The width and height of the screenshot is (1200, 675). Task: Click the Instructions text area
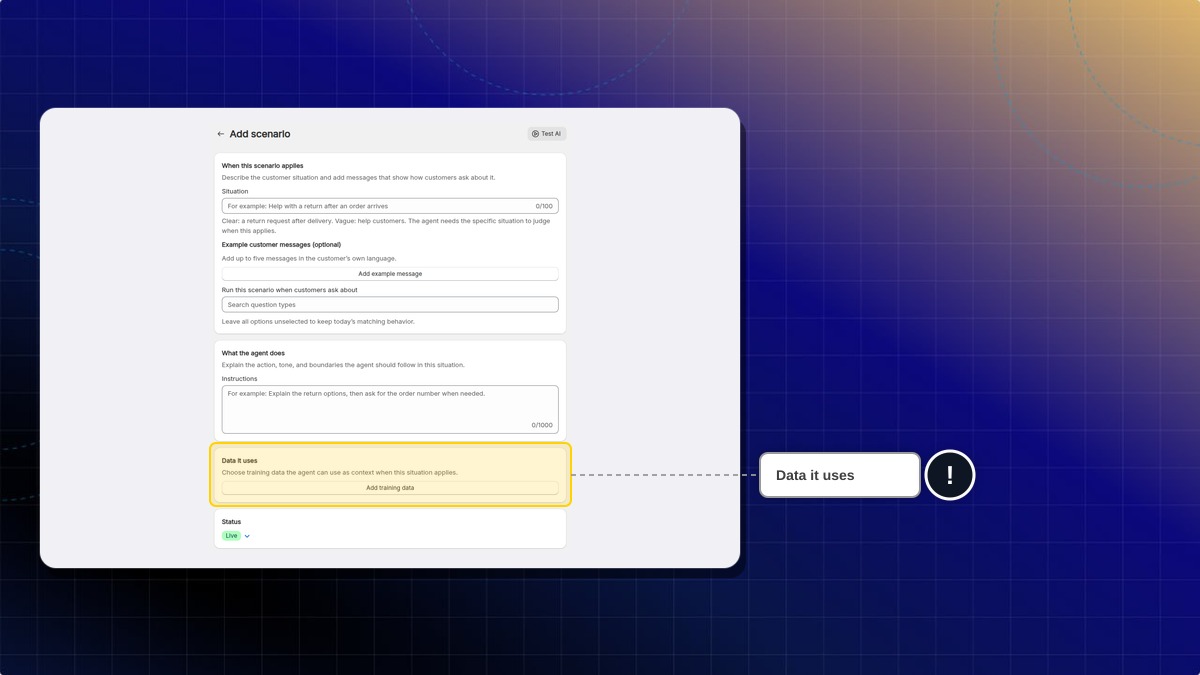click(390, 410)
